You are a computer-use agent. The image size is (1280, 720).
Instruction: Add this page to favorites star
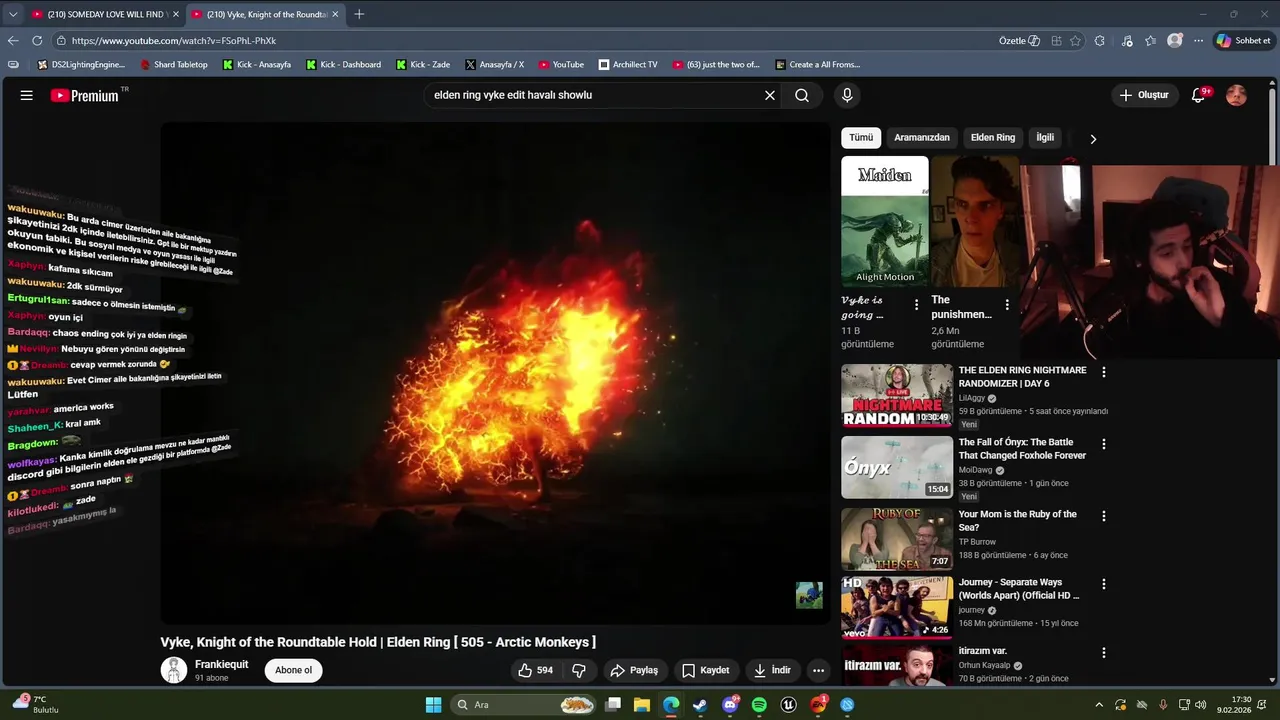[x=1075, y=41]
